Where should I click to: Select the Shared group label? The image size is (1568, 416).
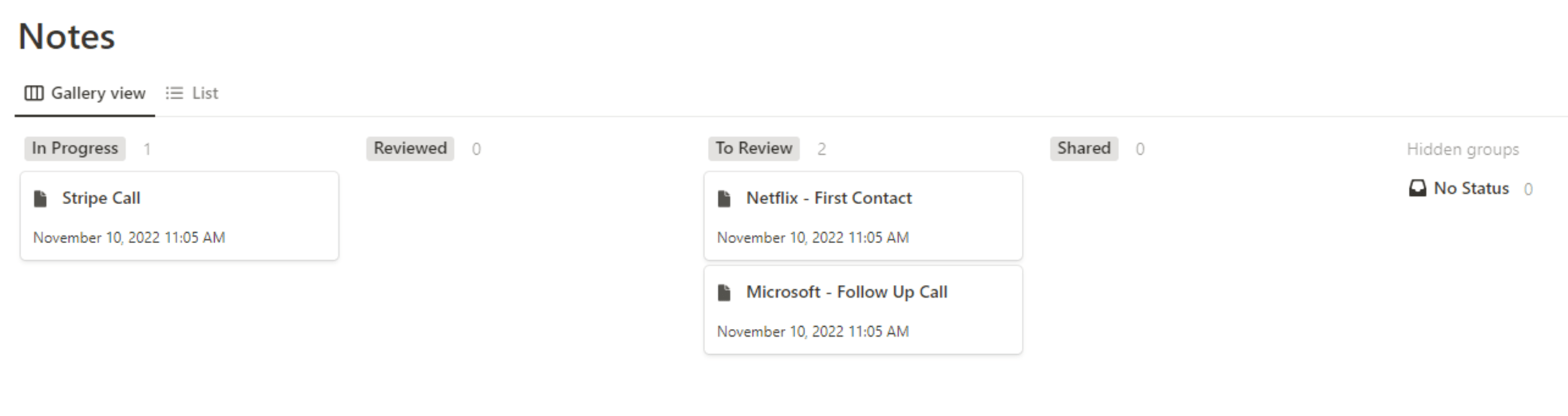coord(1084,148)
